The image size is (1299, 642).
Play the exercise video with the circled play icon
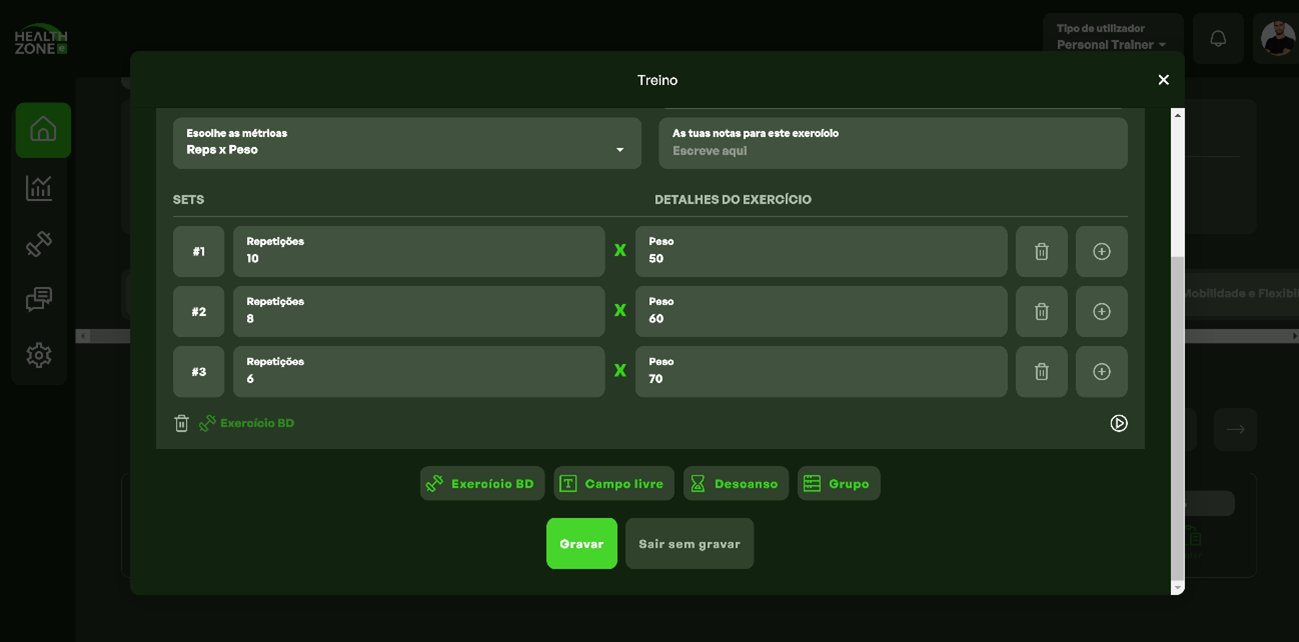coord(1118,423)
